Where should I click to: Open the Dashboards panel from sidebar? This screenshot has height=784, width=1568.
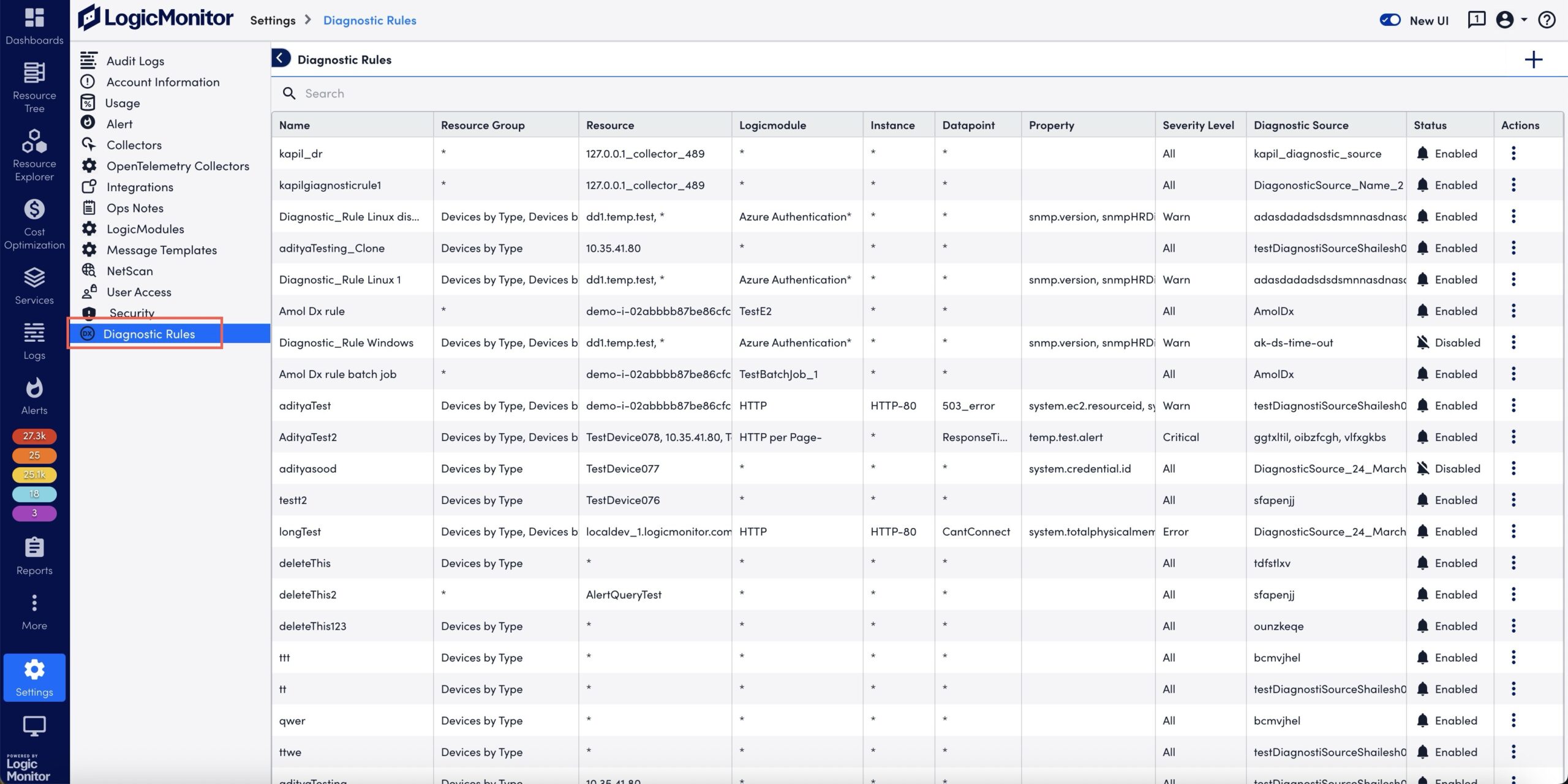34,24
